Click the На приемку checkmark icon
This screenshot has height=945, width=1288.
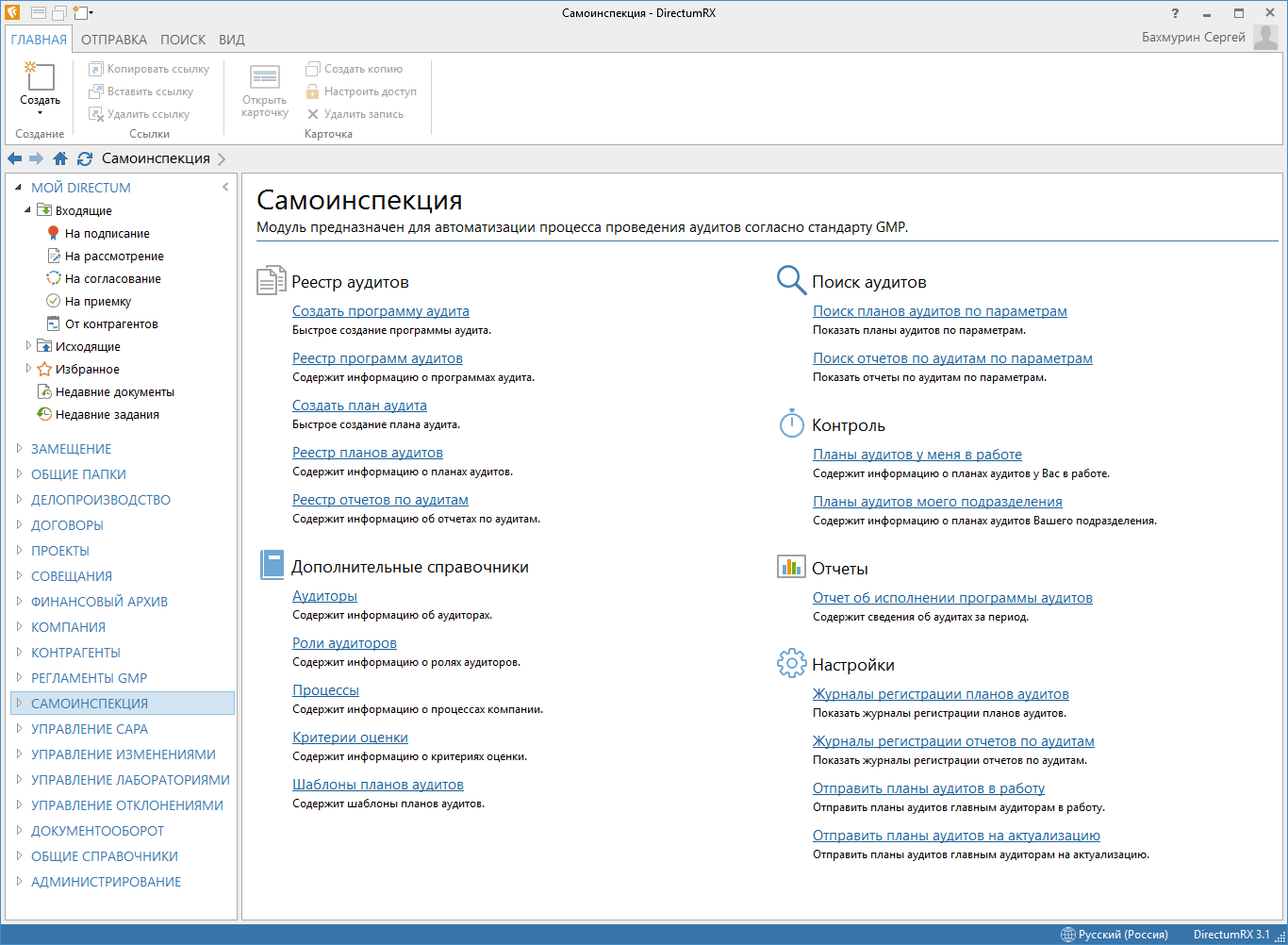(54, 301)
